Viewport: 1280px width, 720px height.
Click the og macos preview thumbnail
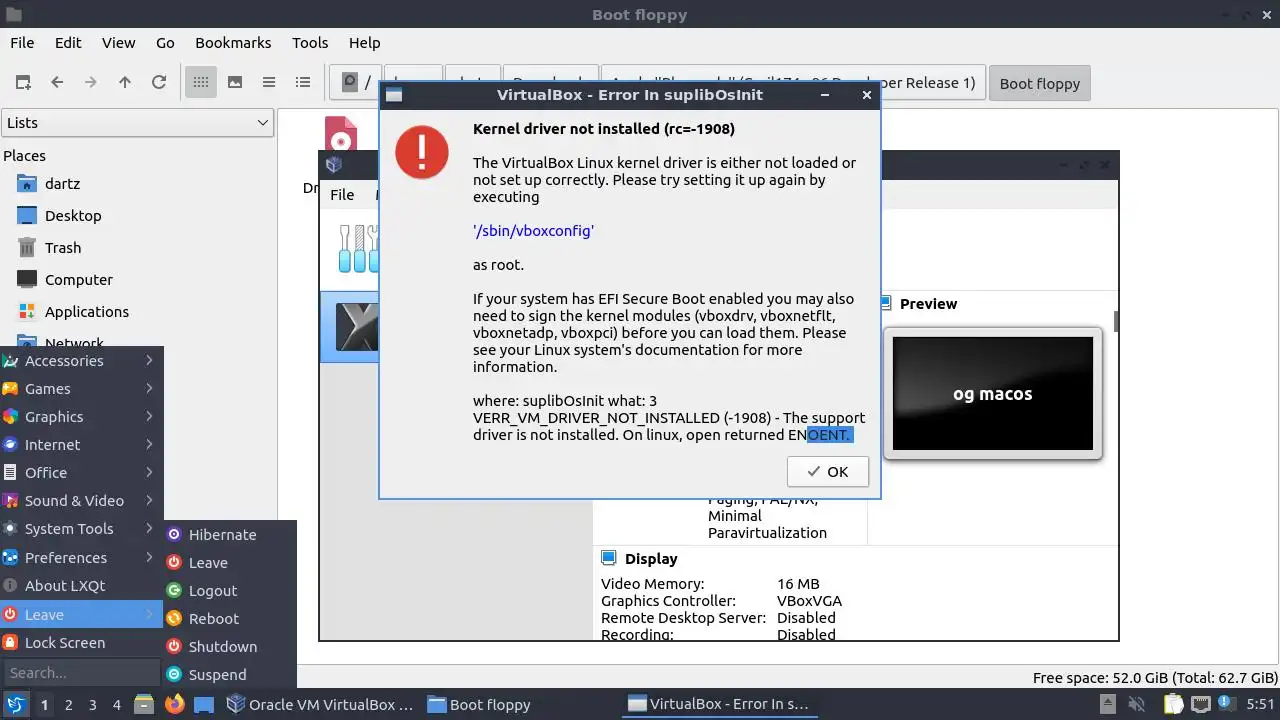(993, 393)
